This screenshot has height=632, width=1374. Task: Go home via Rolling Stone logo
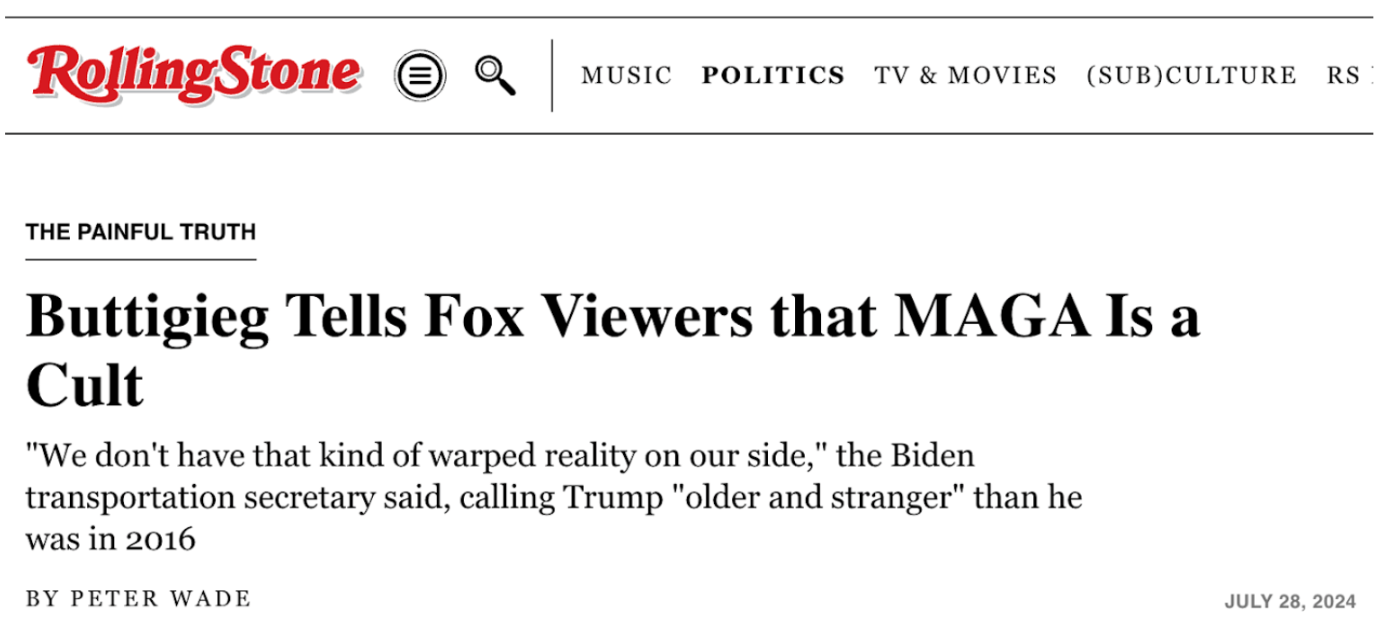click(x=194, y=73)
